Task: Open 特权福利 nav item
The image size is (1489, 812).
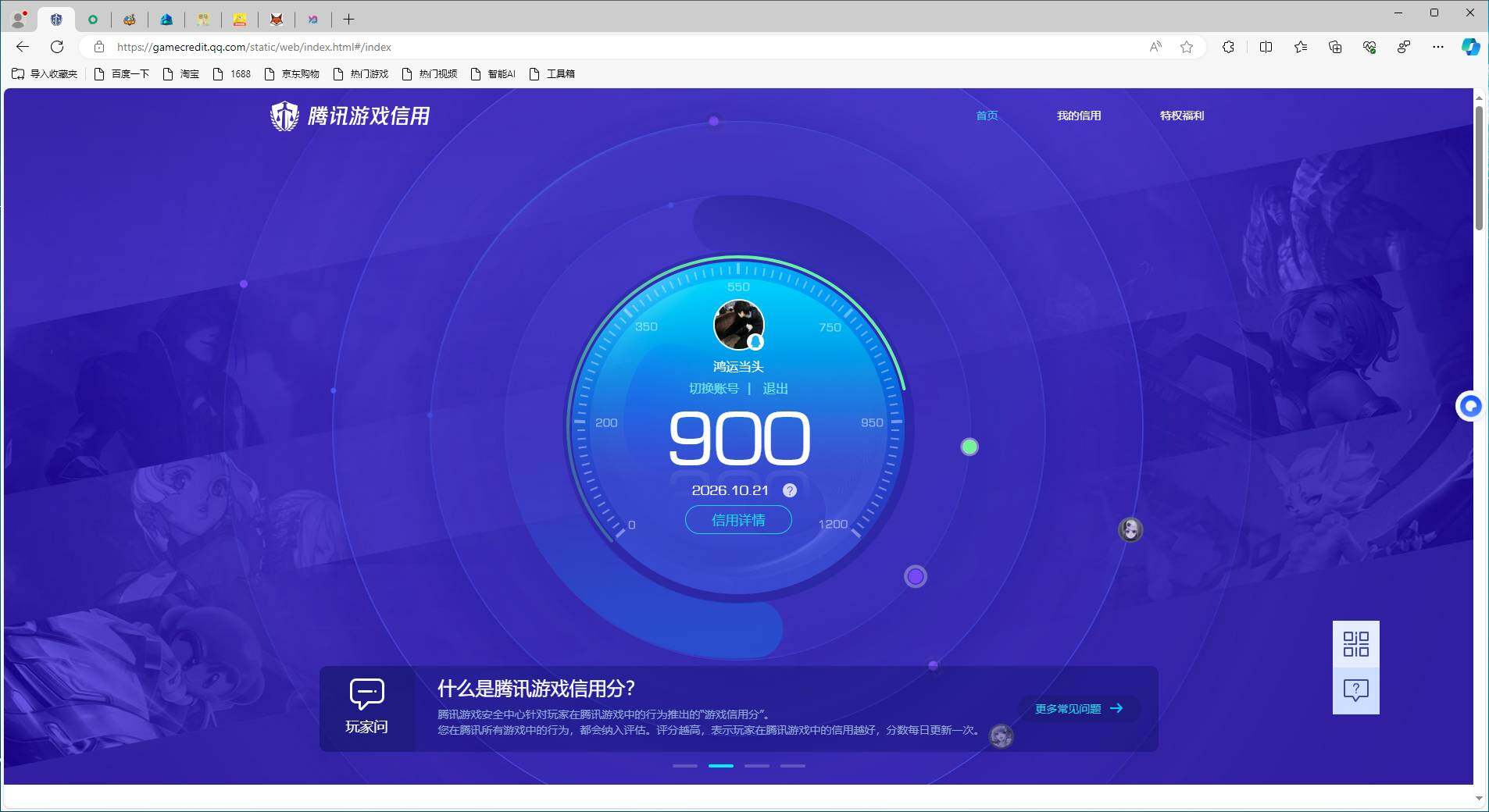Action: click(x=1182, y=116)
